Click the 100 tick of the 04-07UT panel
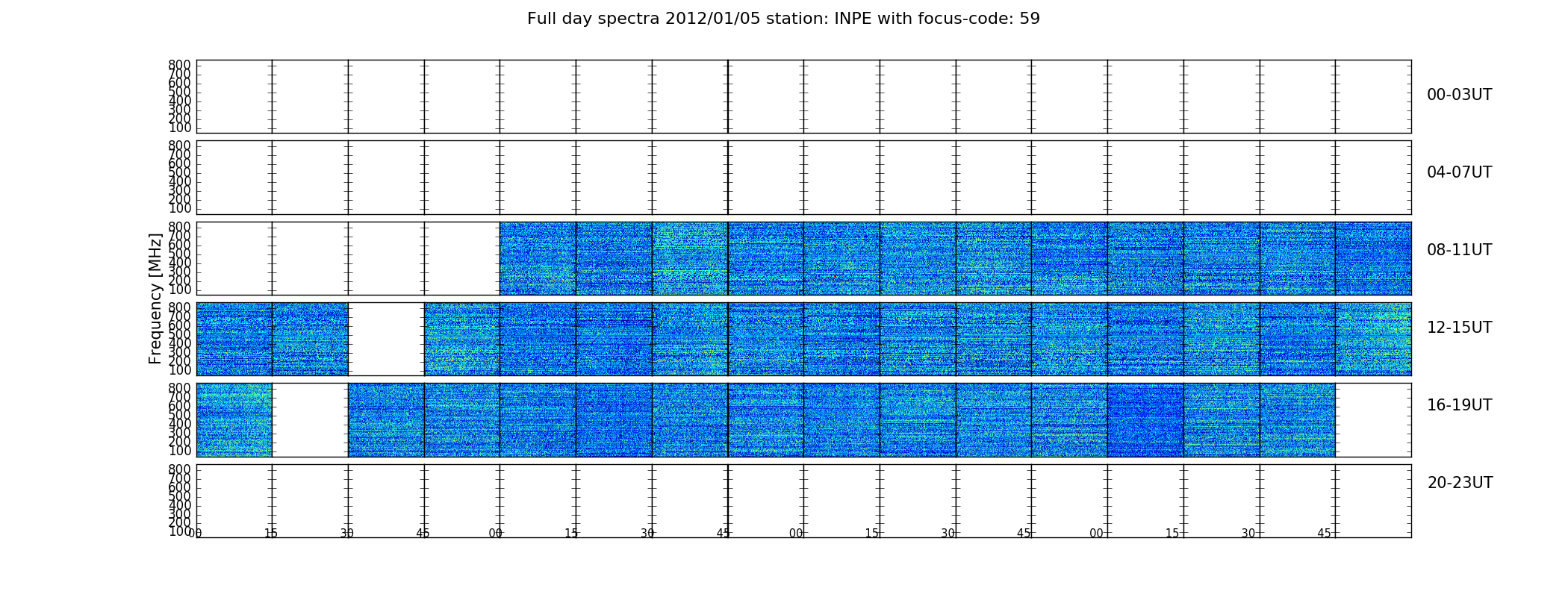1568x597 pixels. 179,208
